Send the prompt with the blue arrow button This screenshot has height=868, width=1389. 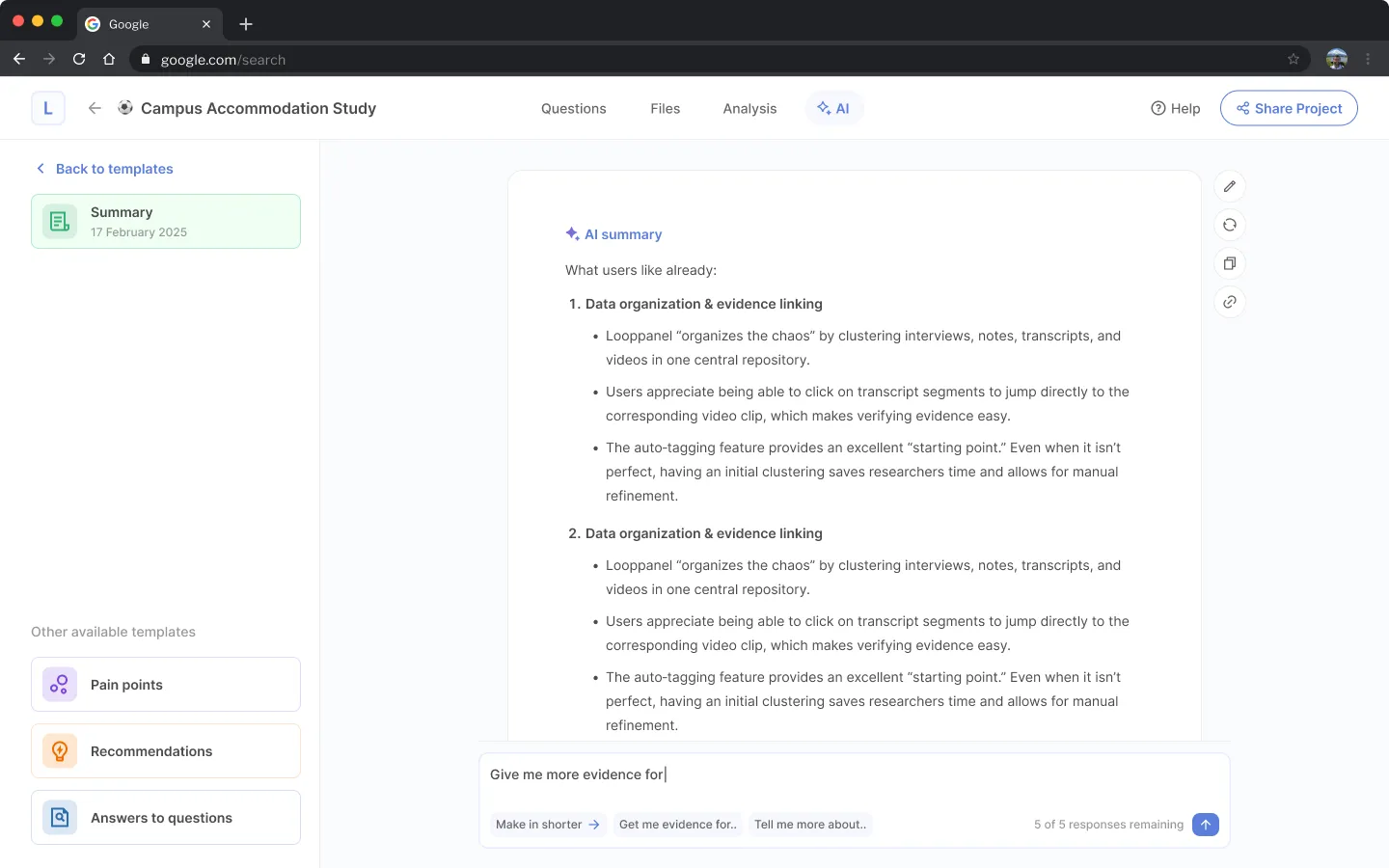pyautogui.click(x=1206, y=825)
